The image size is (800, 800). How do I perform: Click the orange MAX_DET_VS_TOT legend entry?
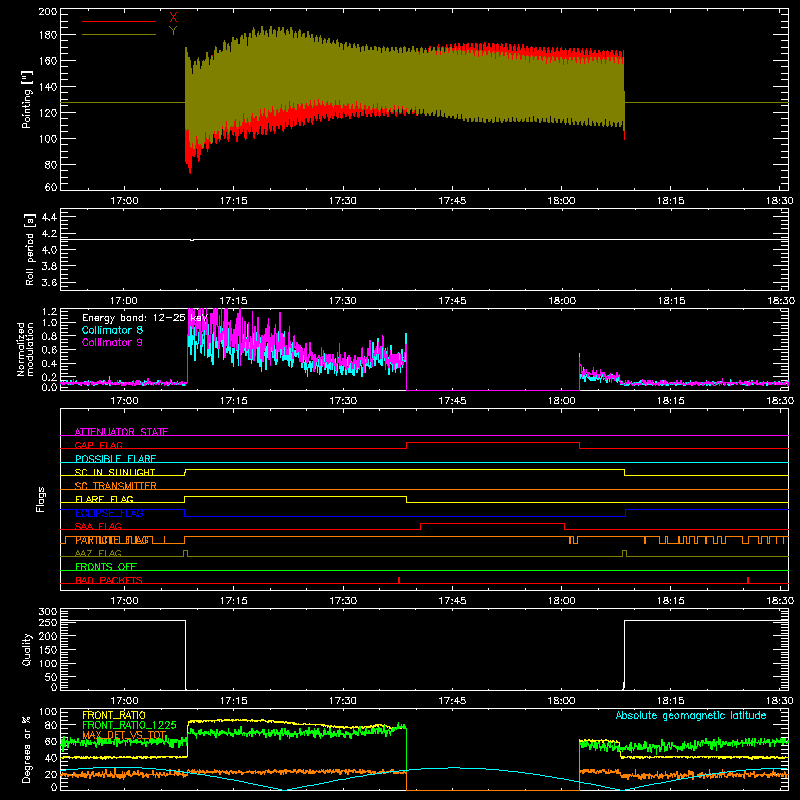pos(124,735)
